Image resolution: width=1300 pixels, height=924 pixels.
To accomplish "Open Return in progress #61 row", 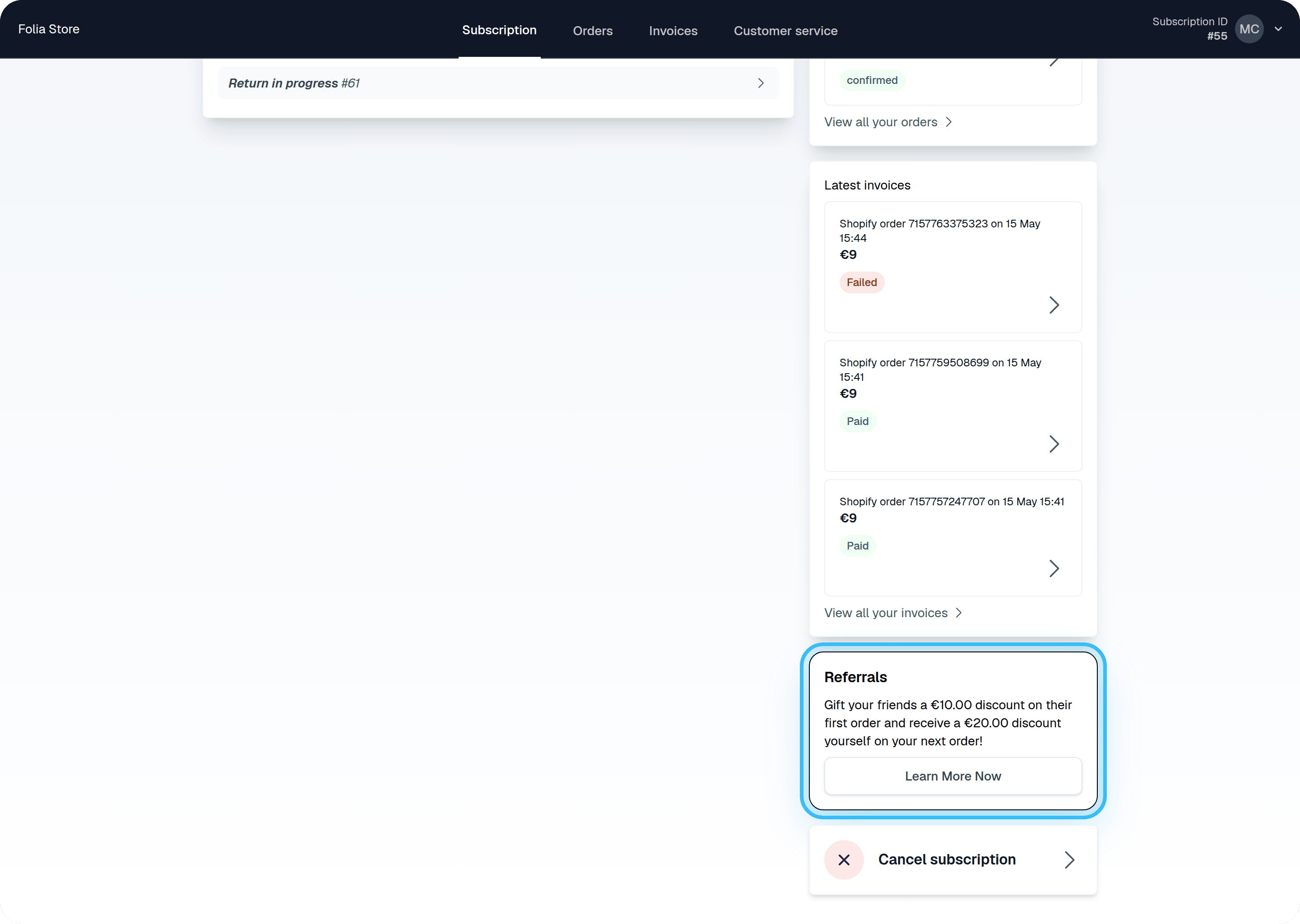I will pos(498,83).
